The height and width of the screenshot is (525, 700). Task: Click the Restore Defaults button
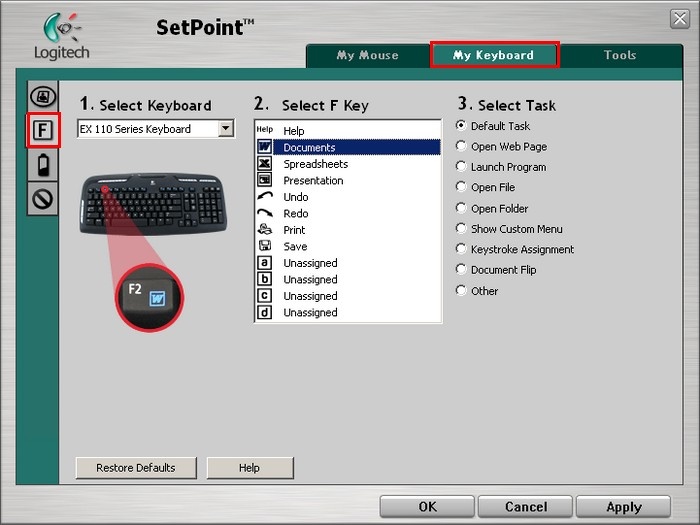[136, 467]
